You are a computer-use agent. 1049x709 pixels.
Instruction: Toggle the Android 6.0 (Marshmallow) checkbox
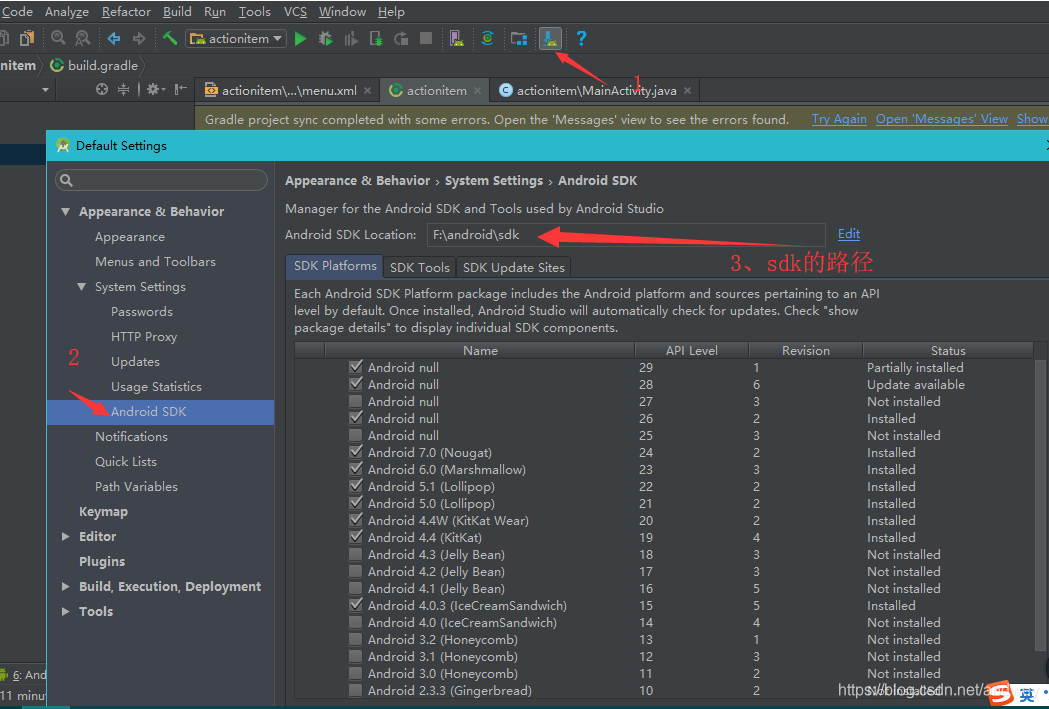(x=356, y=469)
